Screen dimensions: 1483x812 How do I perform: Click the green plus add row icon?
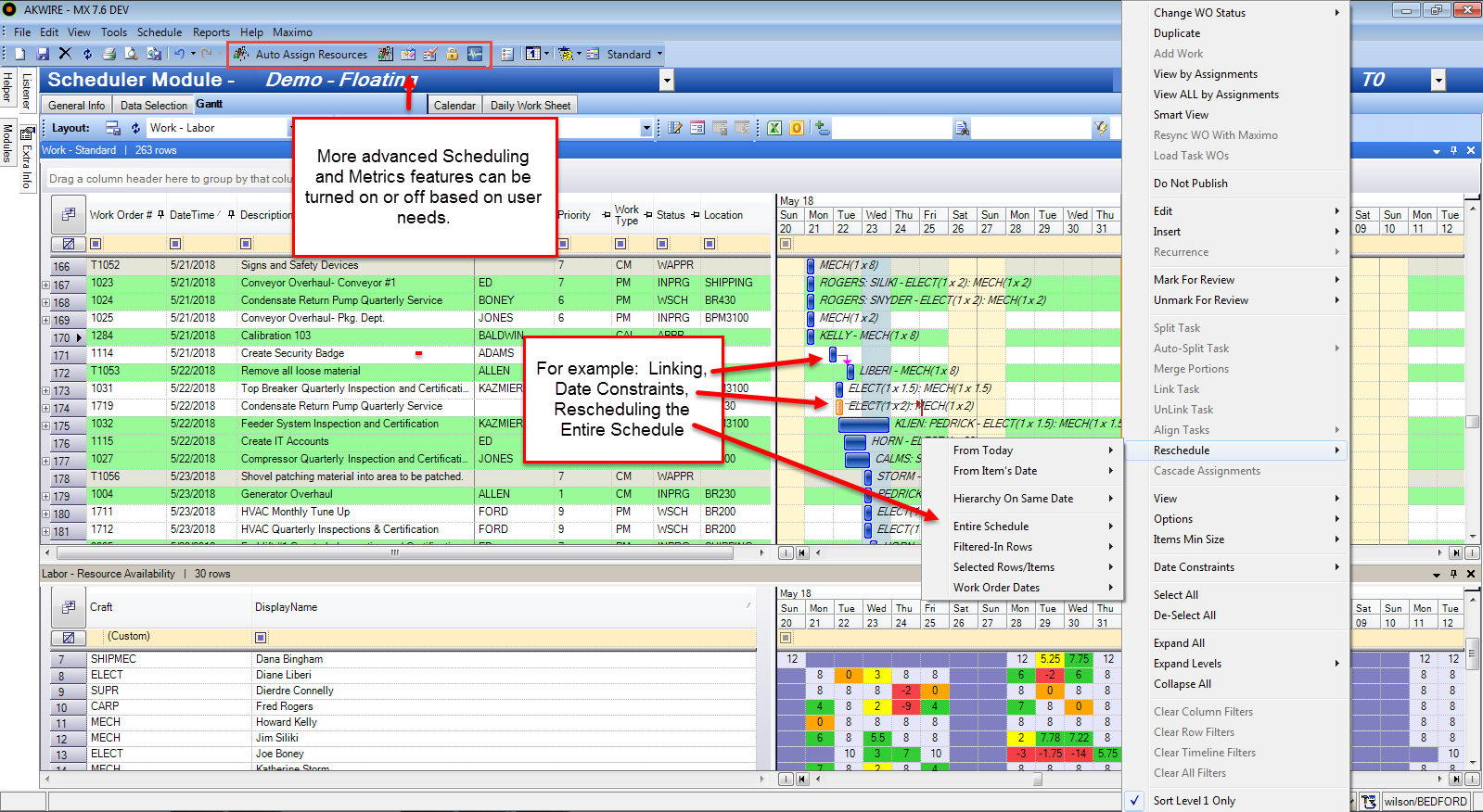point(822,128)
